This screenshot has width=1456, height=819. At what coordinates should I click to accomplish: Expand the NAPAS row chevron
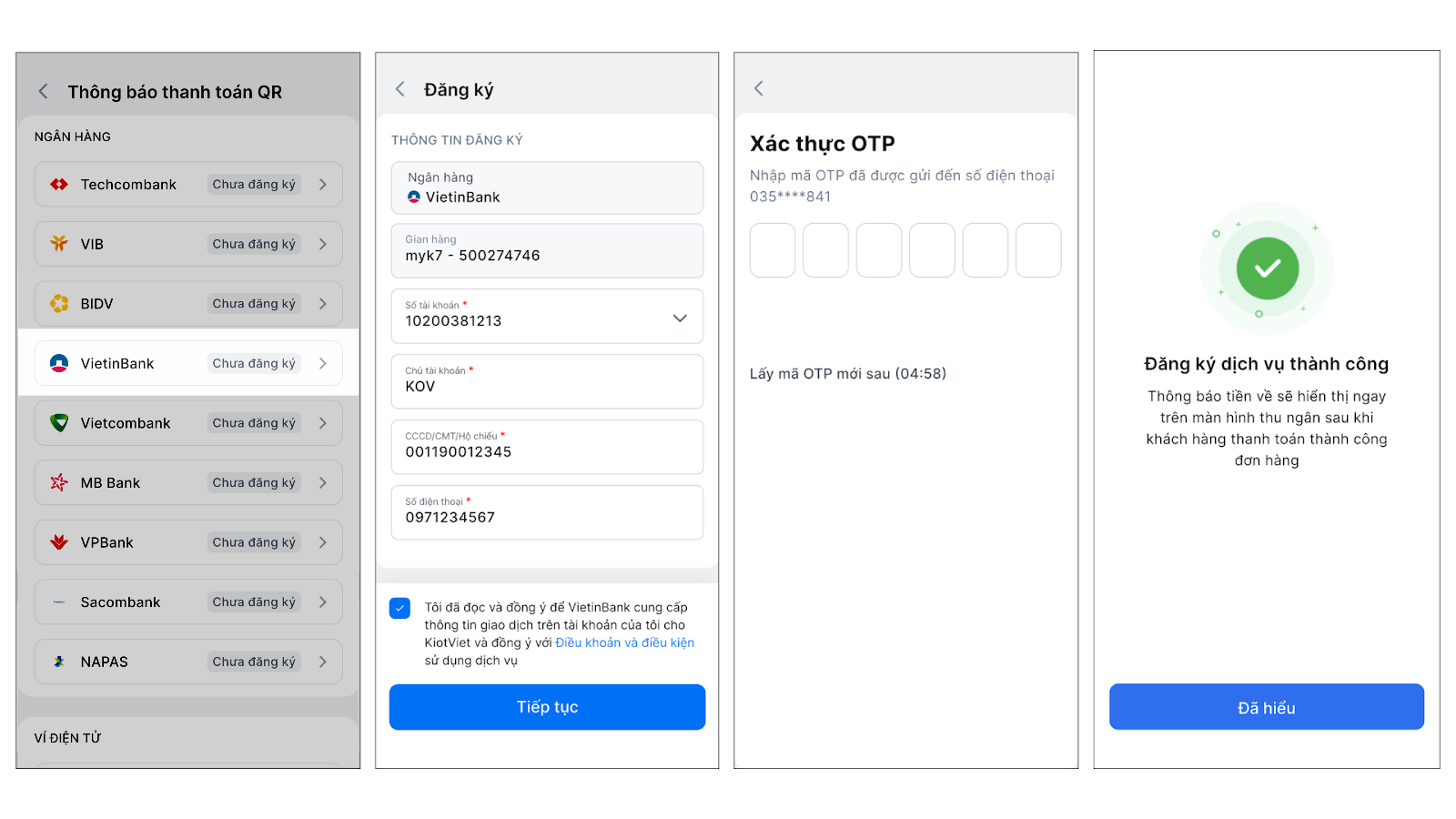(323, 662)
